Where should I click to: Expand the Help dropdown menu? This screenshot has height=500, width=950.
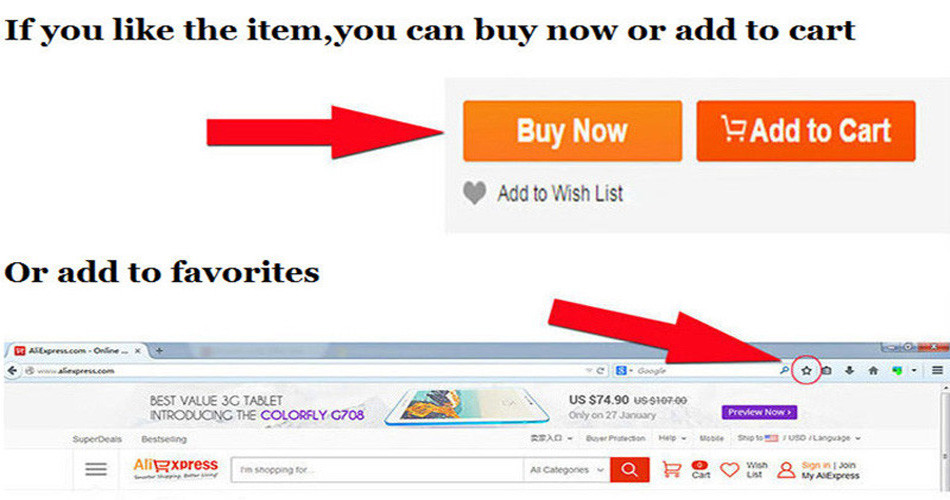pos(673,438)
